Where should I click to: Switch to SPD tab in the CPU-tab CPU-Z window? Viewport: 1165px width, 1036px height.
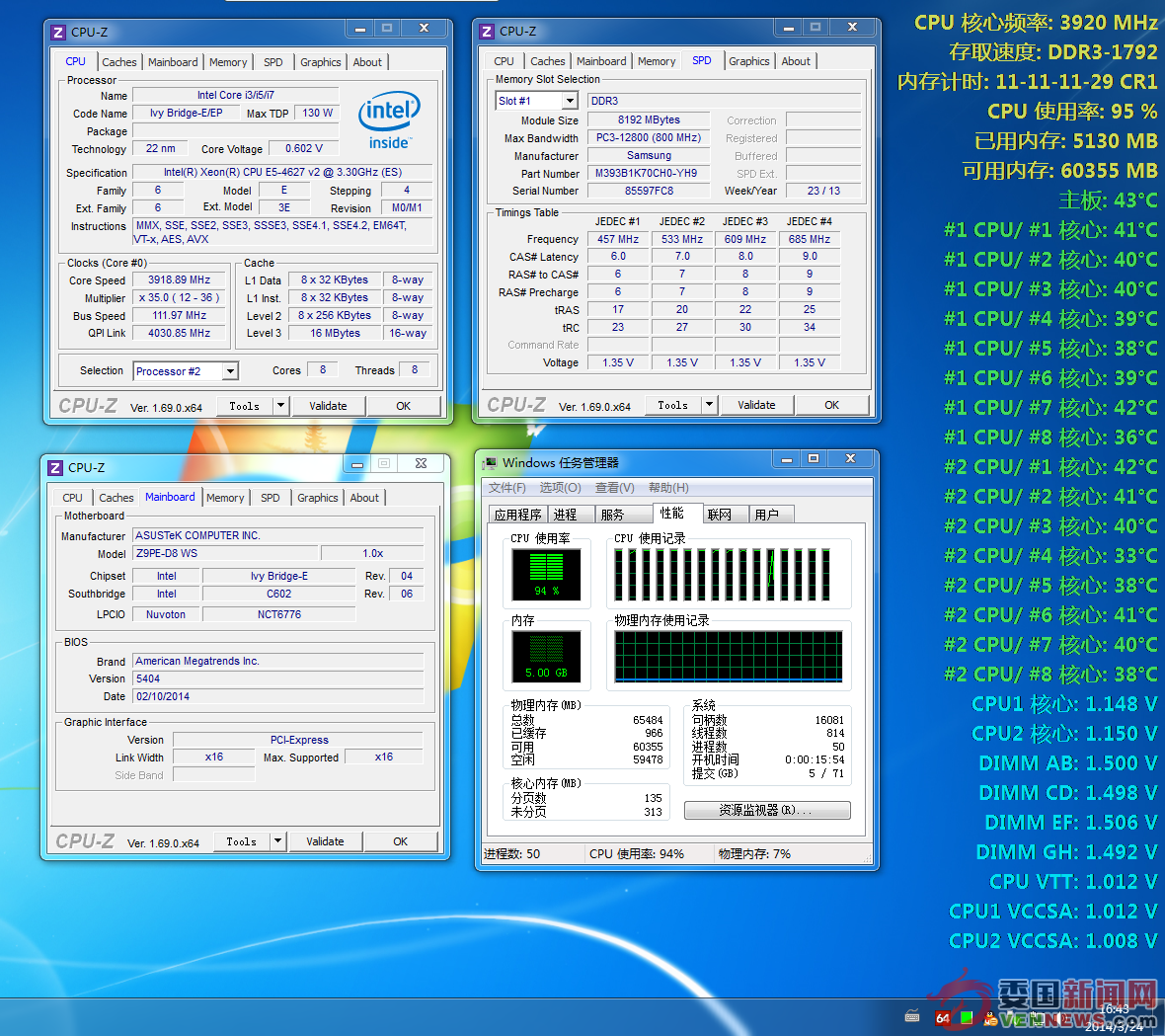273,62
